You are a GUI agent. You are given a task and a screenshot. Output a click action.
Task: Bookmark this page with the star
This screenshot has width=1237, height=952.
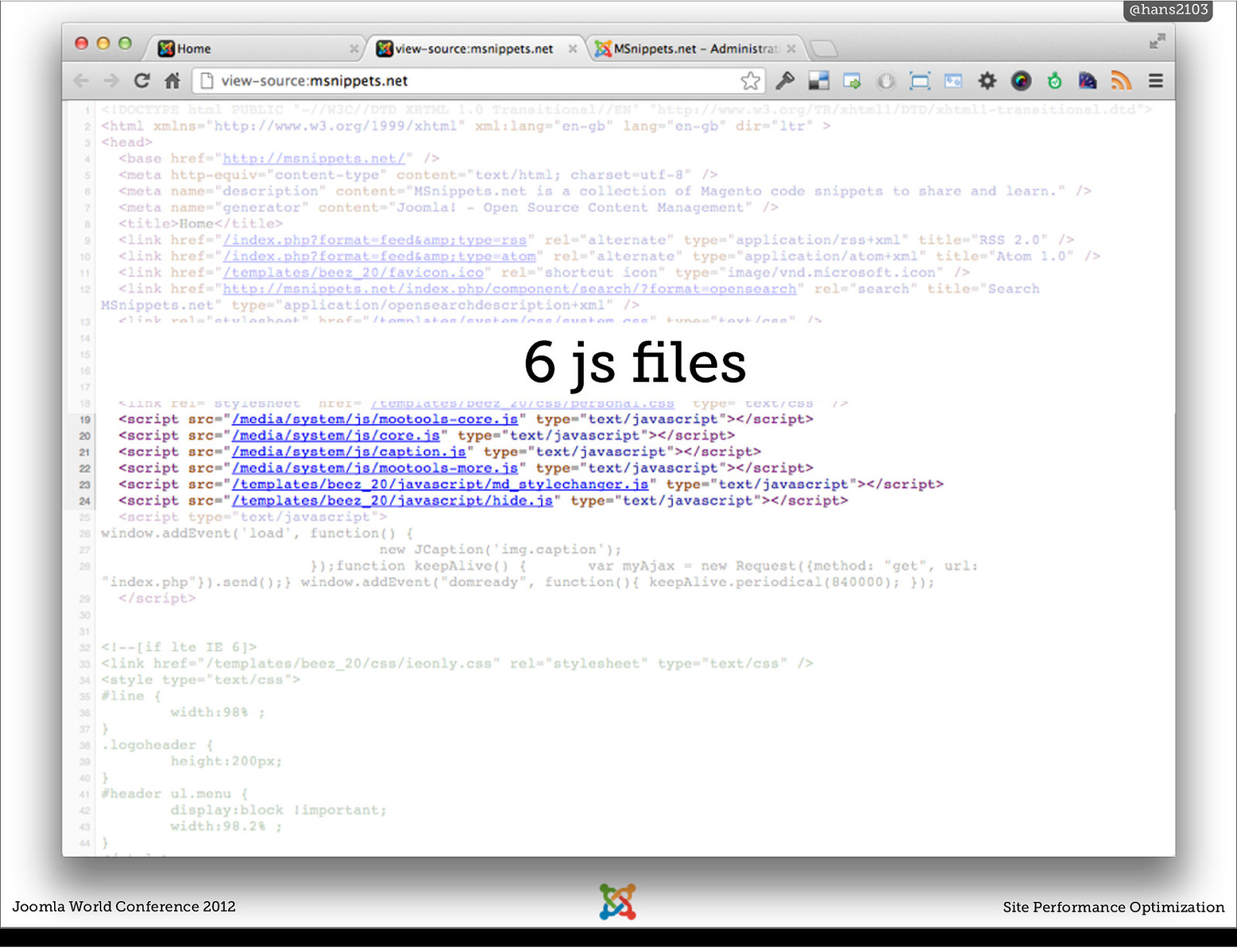(x=750, y=80)
